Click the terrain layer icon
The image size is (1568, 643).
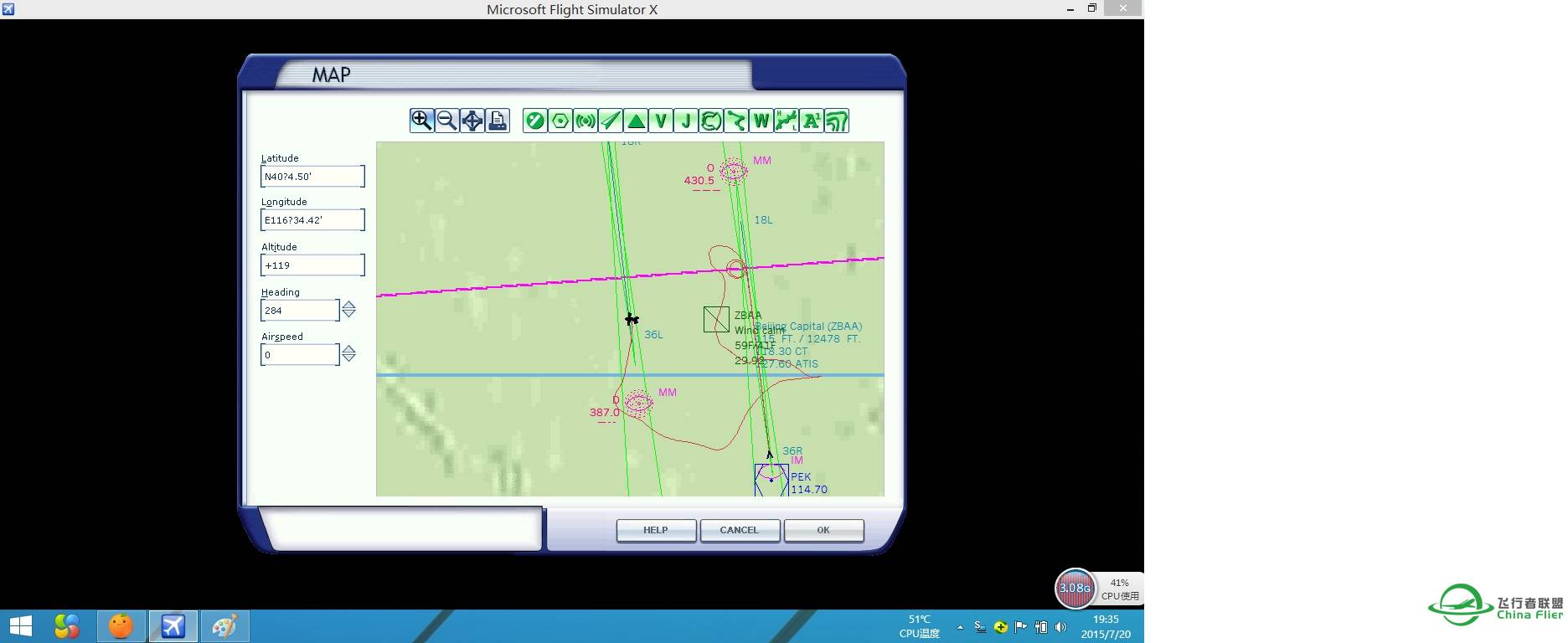836,121
